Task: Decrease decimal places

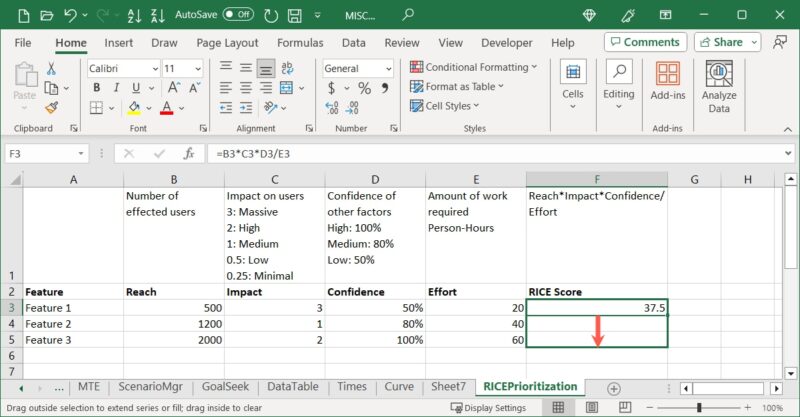Action: coord(352,108)
